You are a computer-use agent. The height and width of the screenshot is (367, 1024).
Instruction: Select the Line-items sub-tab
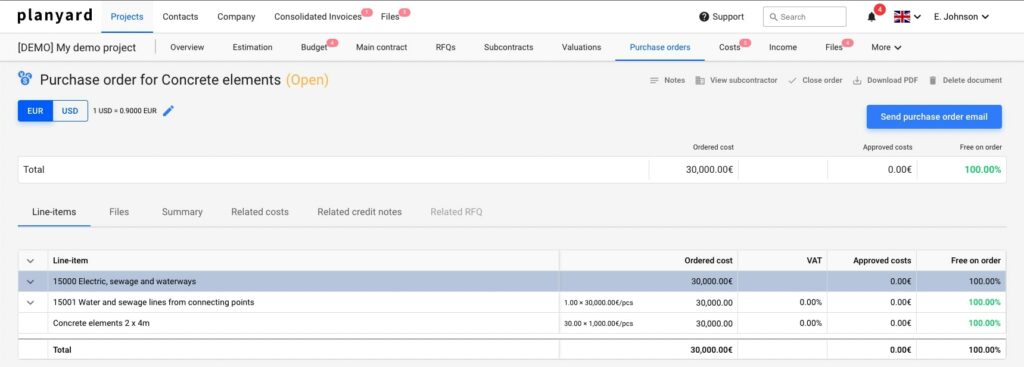[x=54, y=212]
